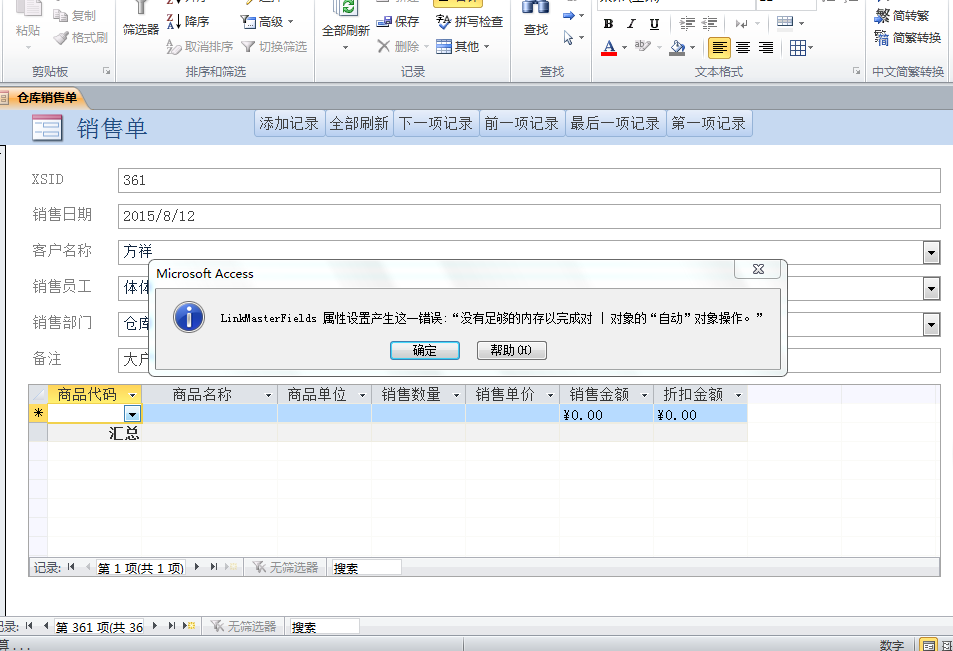The image size is (953, 651).
Task: Click Simplified-to-Traditional (简转繁) conversion icon
Action: (882, 15)
